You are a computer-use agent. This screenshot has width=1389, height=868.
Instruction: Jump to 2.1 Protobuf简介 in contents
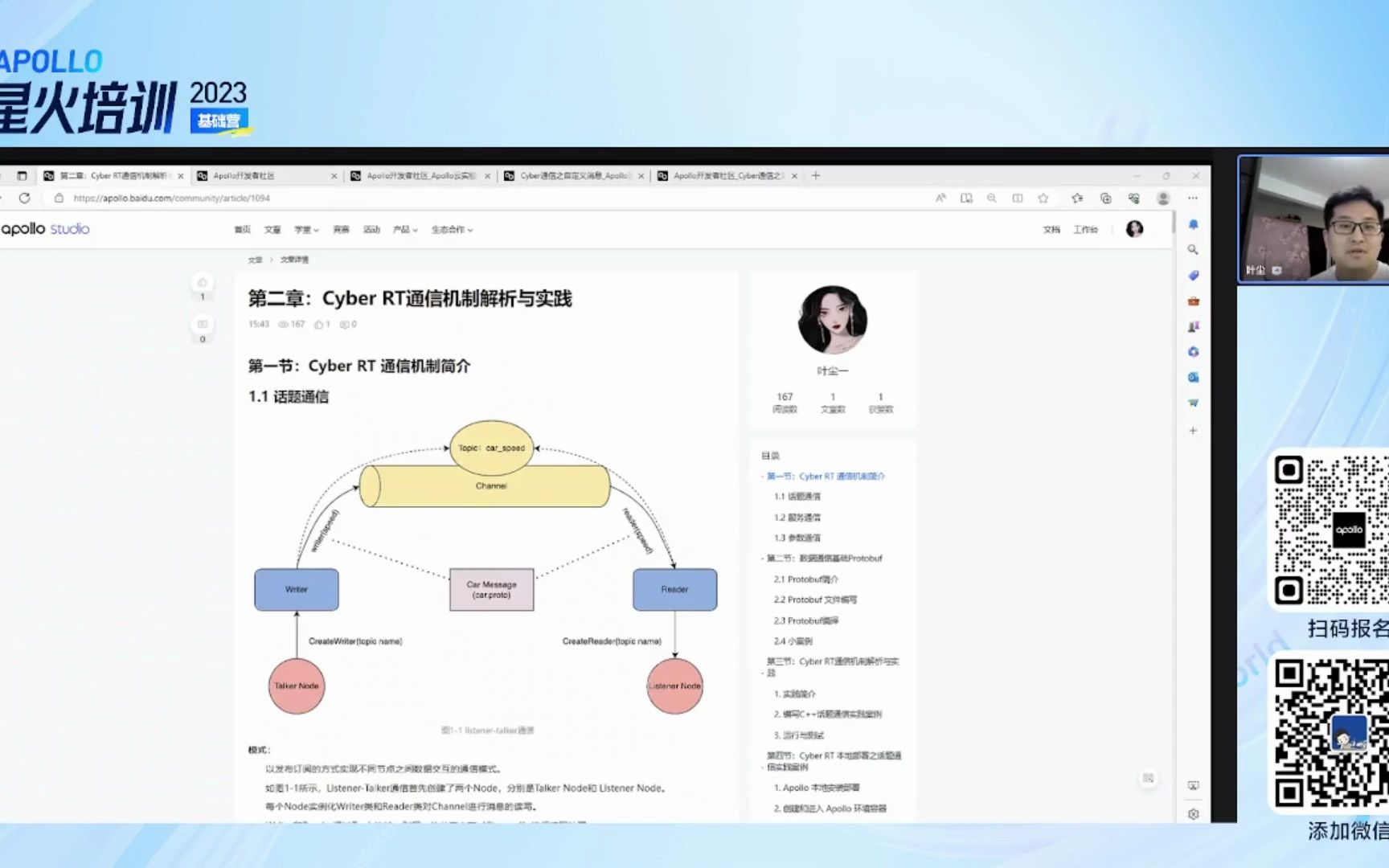click(806, 579)
